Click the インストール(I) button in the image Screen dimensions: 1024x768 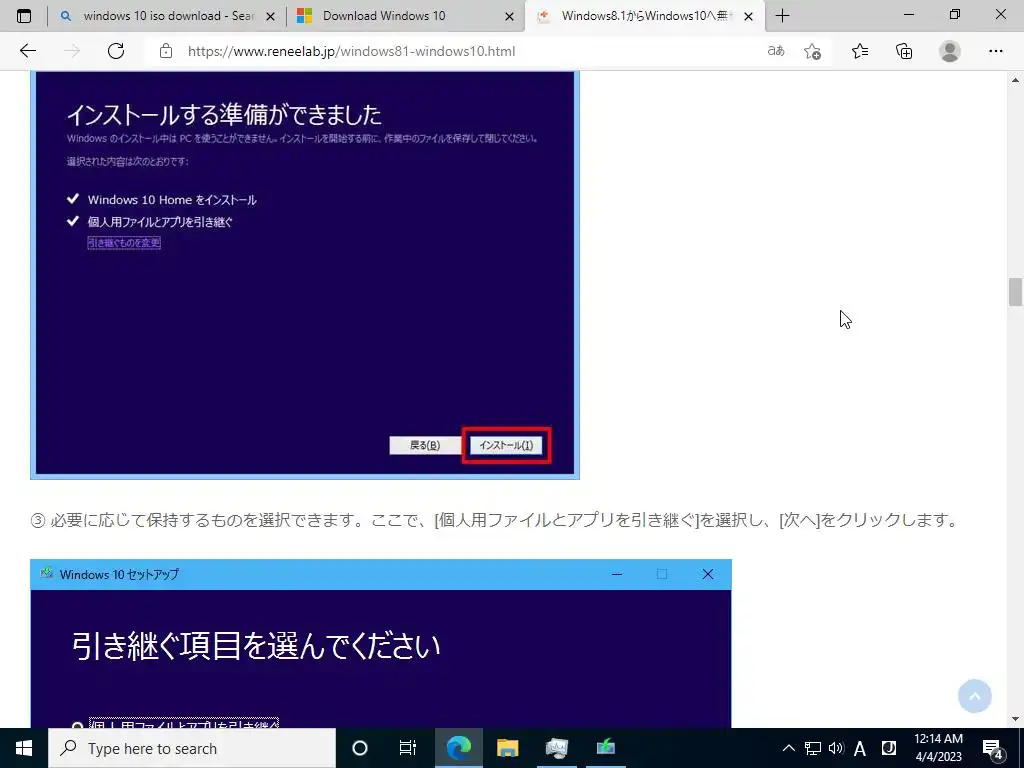[x=506, y=445]
